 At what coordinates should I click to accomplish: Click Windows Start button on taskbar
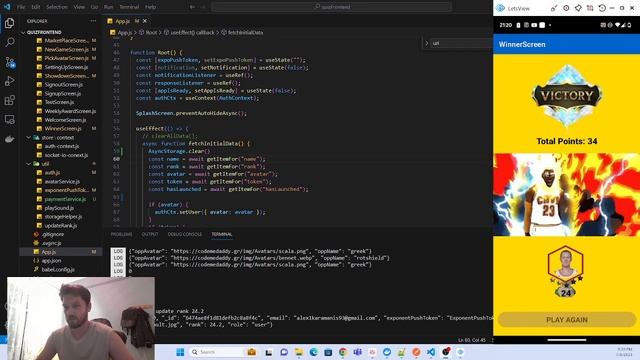180,352
